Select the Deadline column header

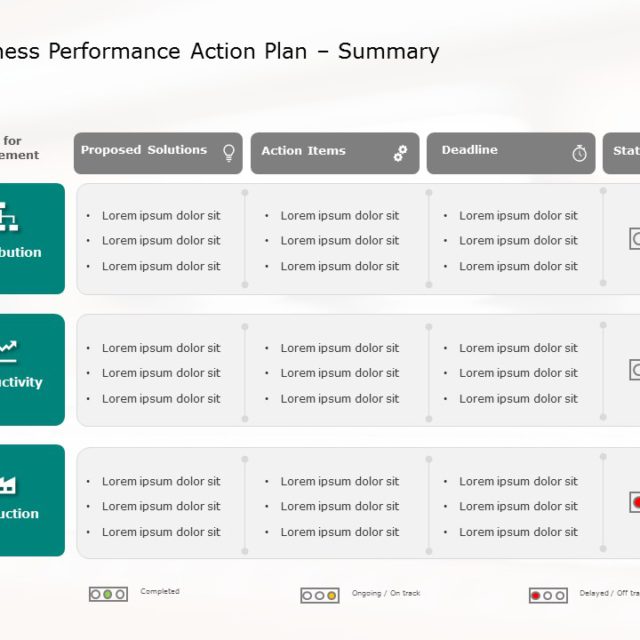(470, 151)
